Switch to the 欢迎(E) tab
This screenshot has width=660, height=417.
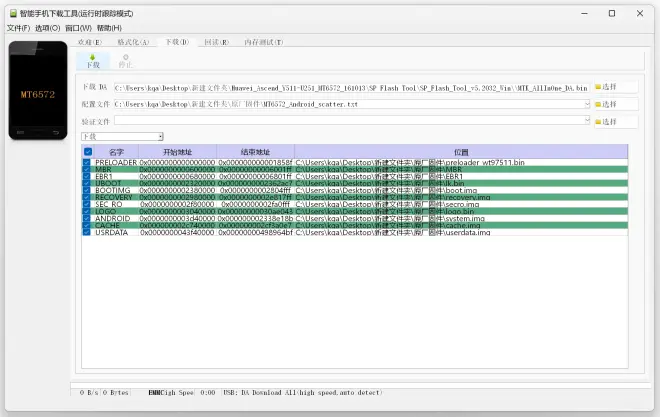point(90,42)
